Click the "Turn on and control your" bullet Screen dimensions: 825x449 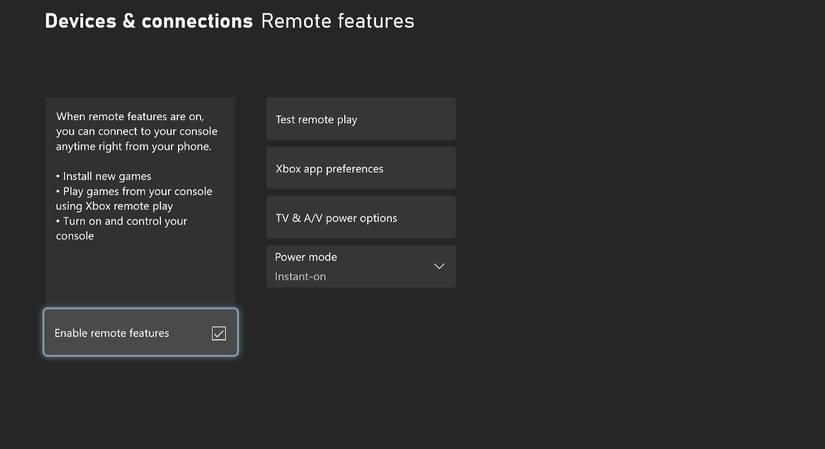click(x=121, y=221)
